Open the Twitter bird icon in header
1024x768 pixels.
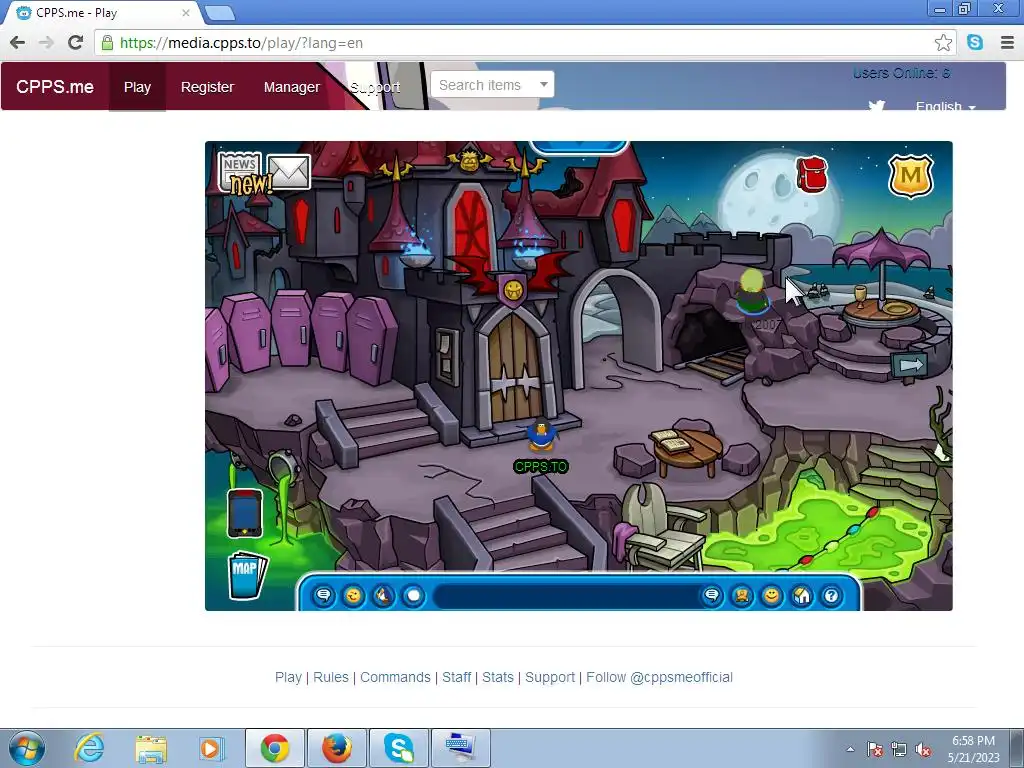(x=877, y=105)
